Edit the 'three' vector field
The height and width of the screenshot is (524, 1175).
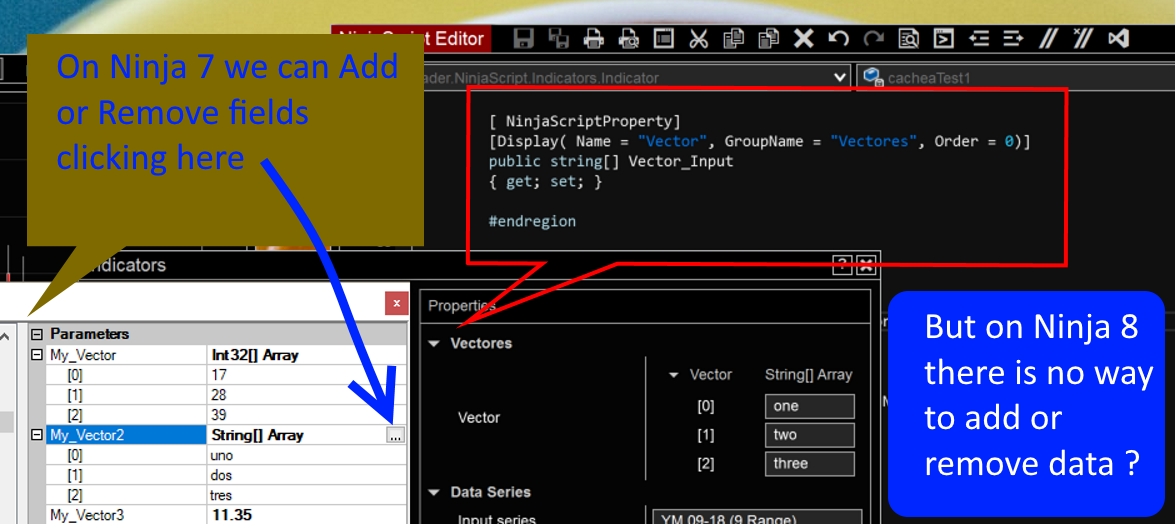point(809,464)
